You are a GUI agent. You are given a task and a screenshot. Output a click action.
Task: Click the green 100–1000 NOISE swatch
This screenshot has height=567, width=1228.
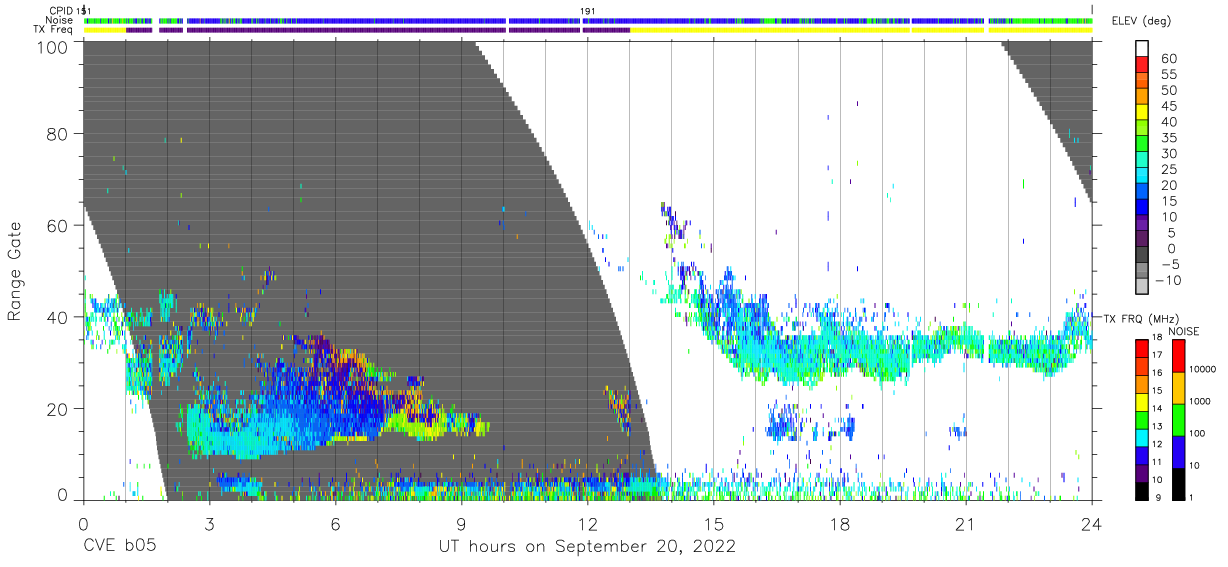[x=1178, y=419]
